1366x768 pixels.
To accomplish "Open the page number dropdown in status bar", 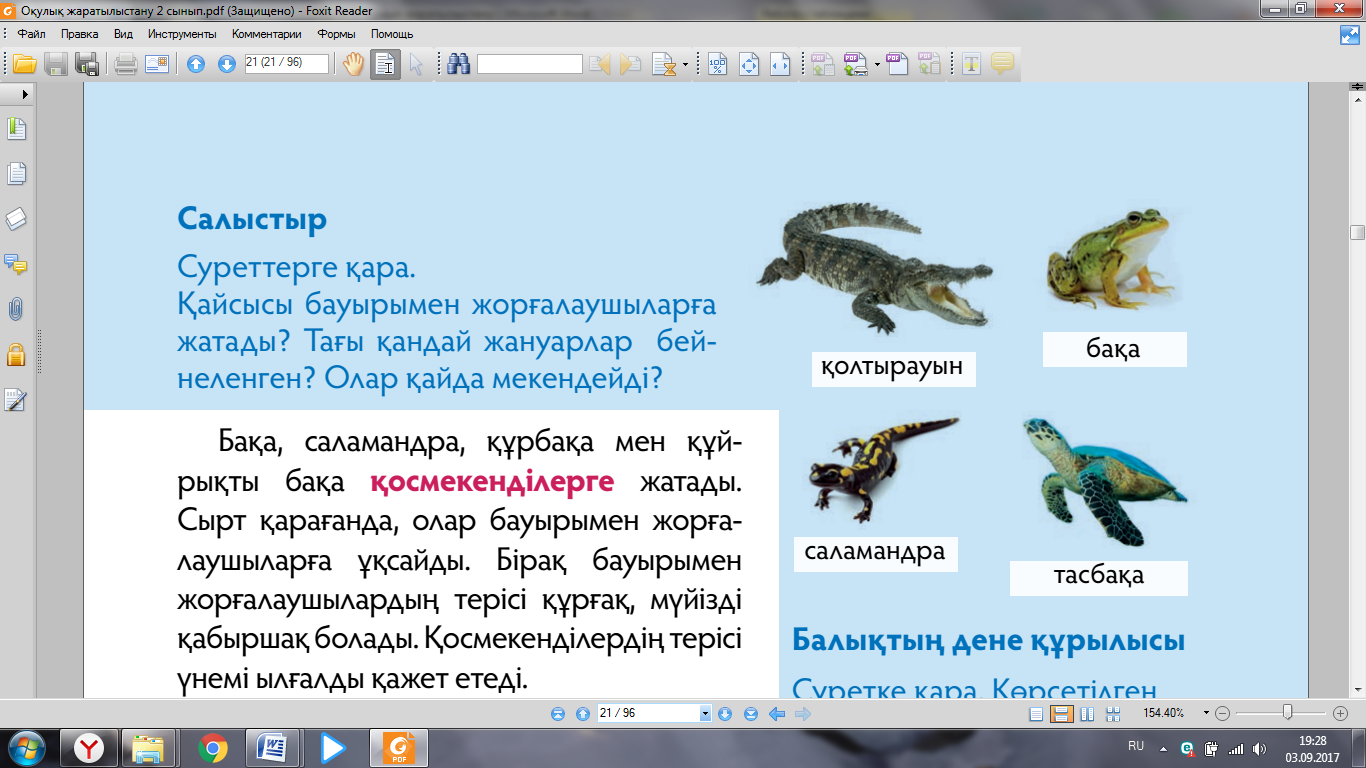I will (x=705, y=714).
